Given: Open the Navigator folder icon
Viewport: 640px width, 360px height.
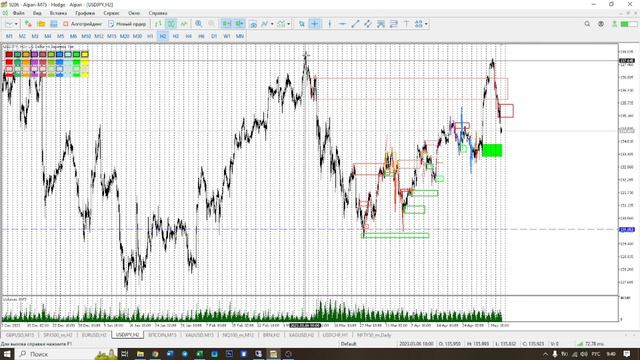Looking at the screenshot, I should point(41,24).
